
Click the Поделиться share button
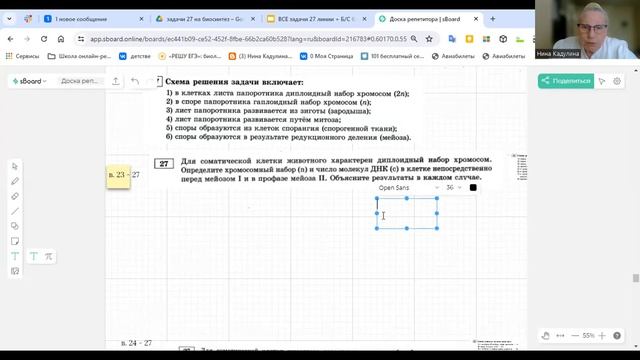(x=566, y=81)
